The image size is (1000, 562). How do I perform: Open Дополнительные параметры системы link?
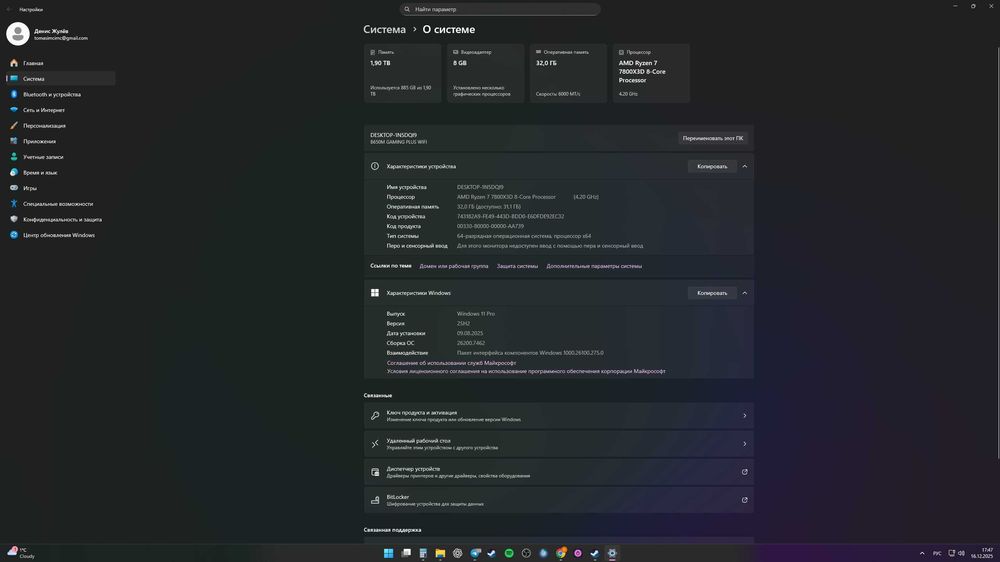click(x=594, y=266)
